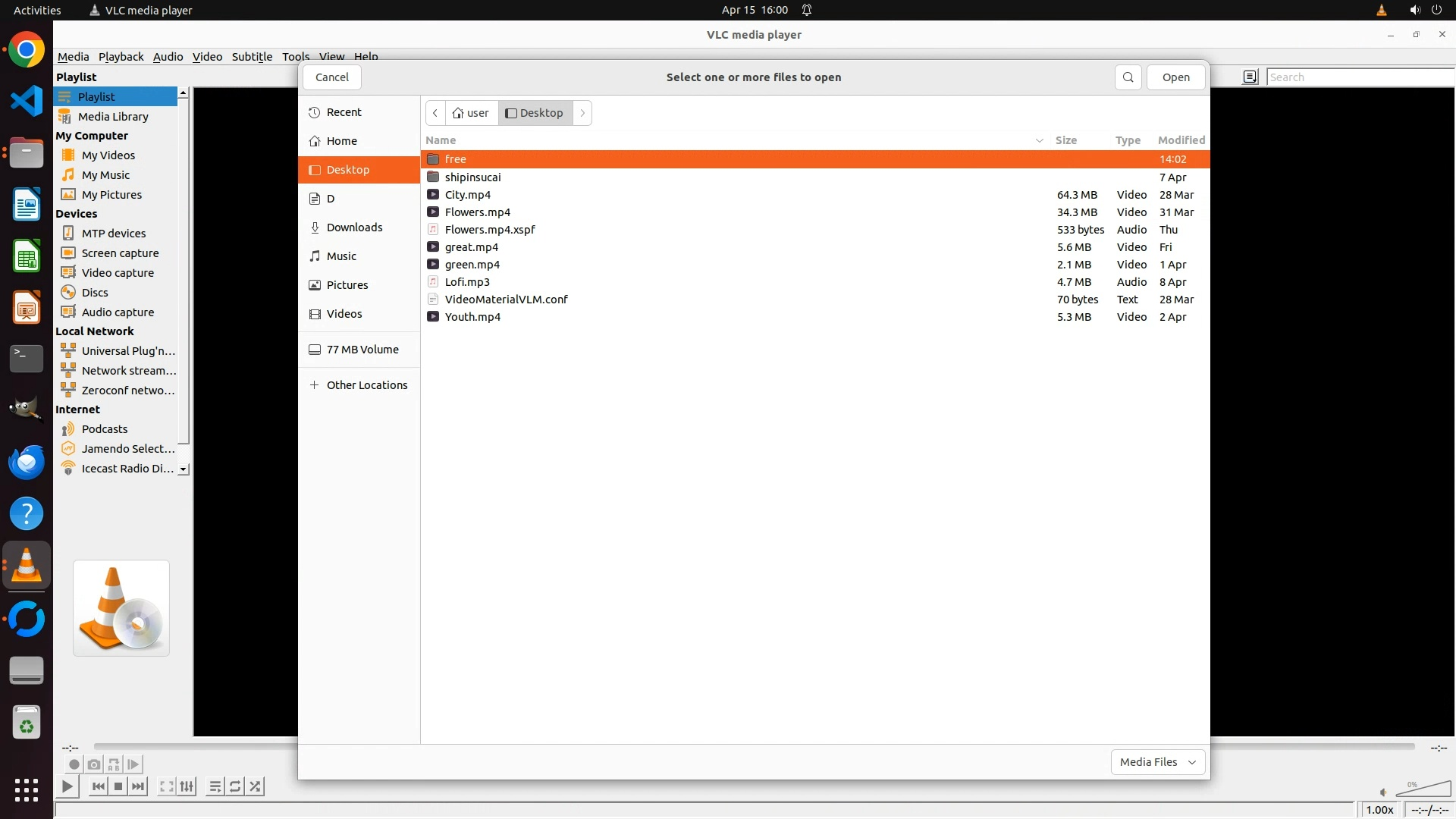Click the A-B loop button
This screenshot has width=1456, height=819.
tap(114, 764)
